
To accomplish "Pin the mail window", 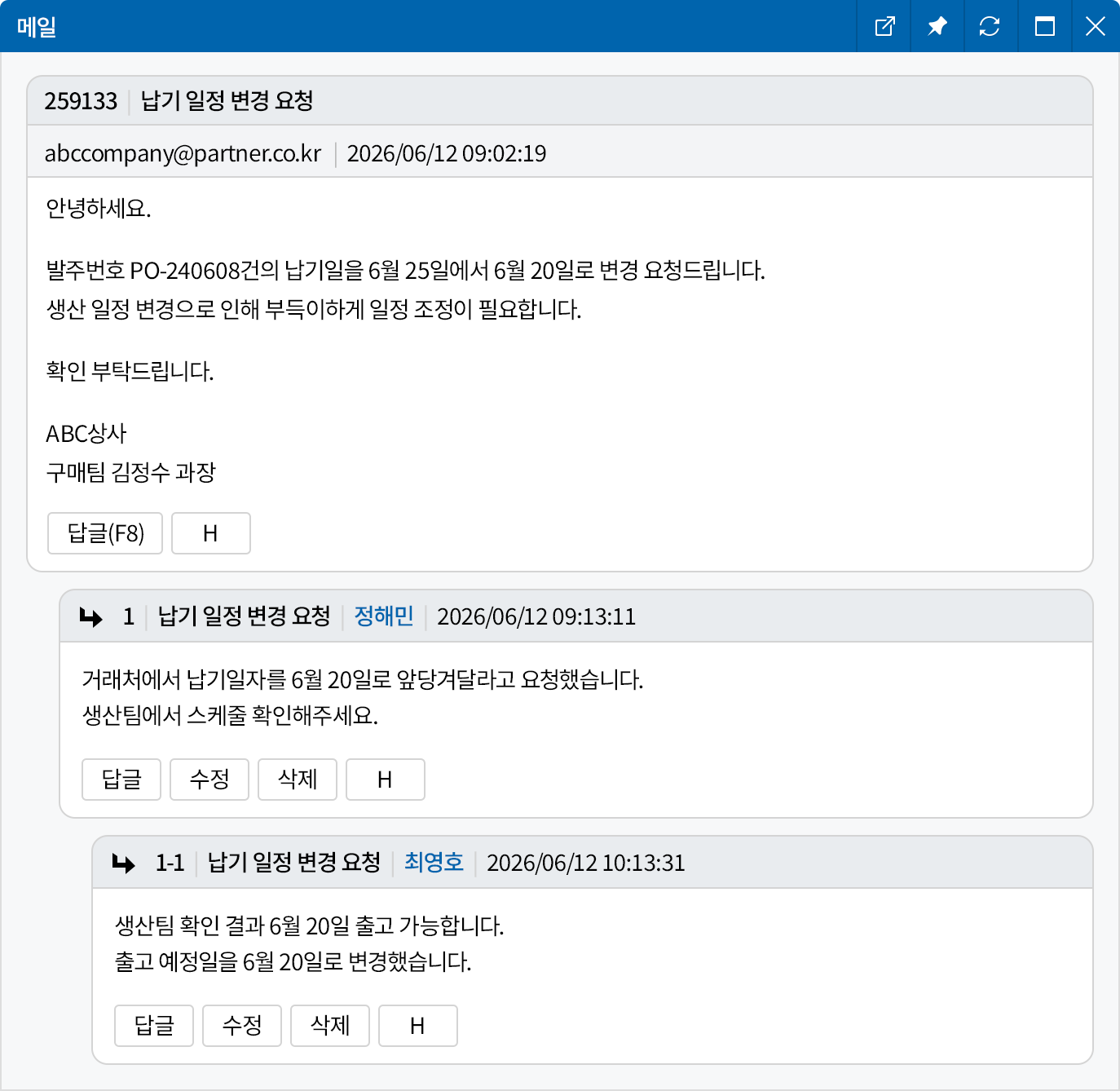I will (x=937, y=26).
